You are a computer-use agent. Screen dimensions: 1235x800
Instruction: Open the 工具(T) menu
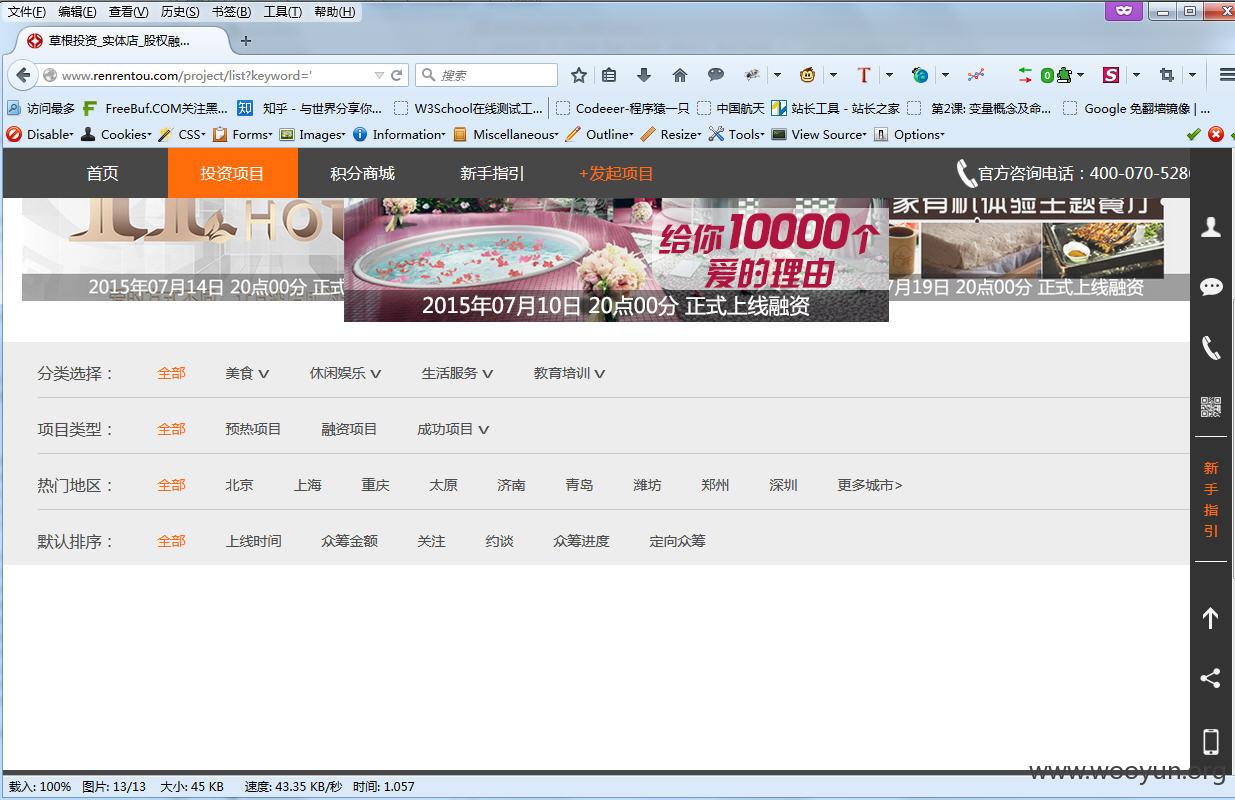pyautogui.click(x=283, y=12)
